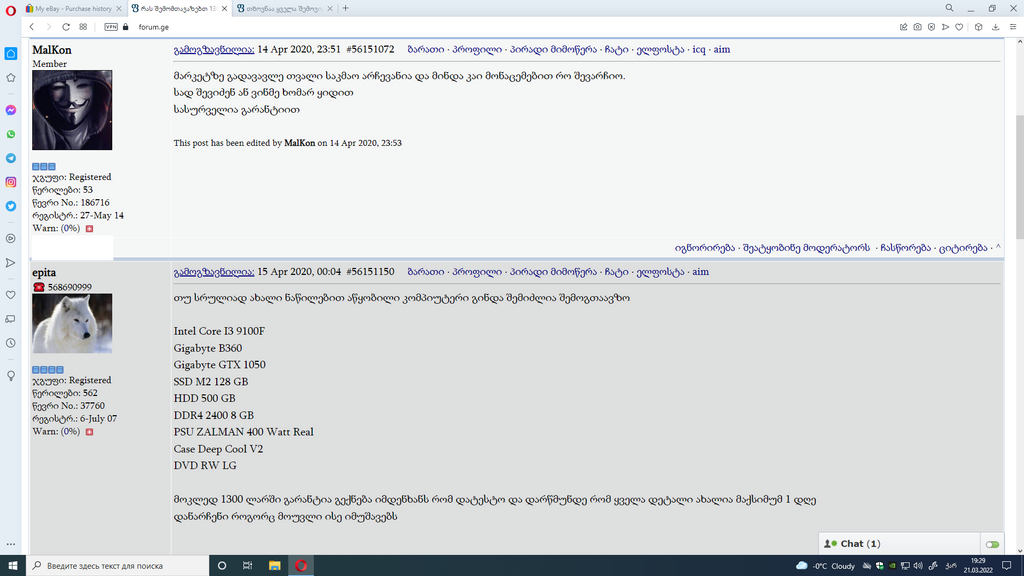Open a new tab with plus
1024x576 pixels.
tap(345, 8)
